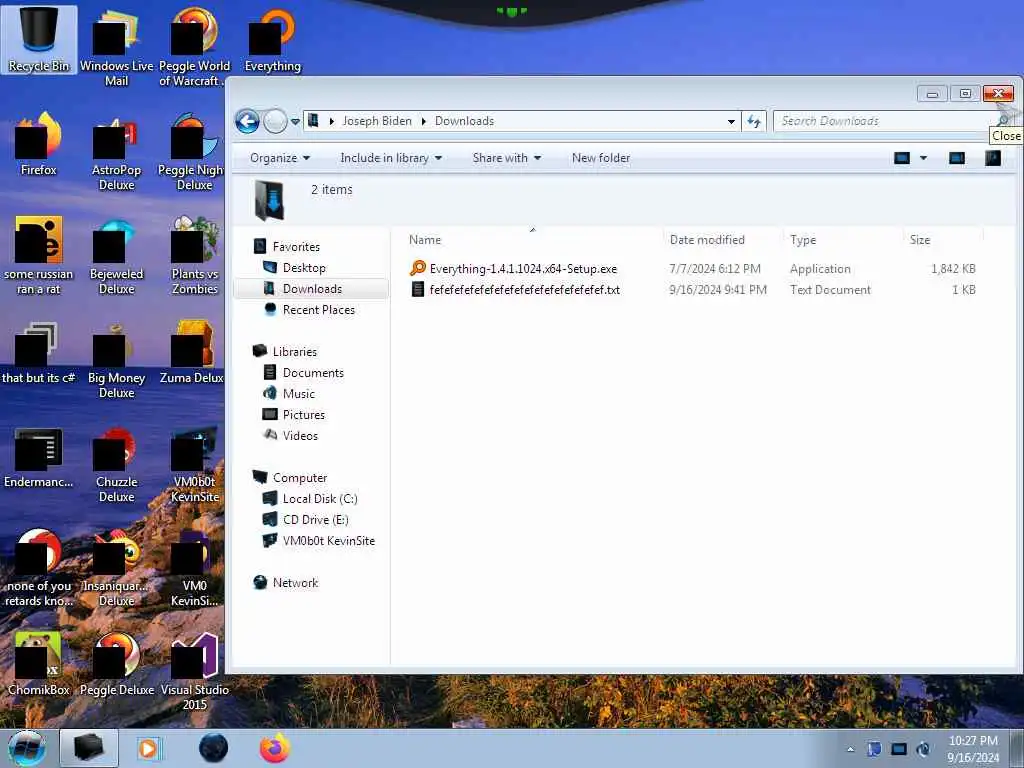Screen dimensions: 1024x768
Task: Open Videos library
Action: [300, 435]
